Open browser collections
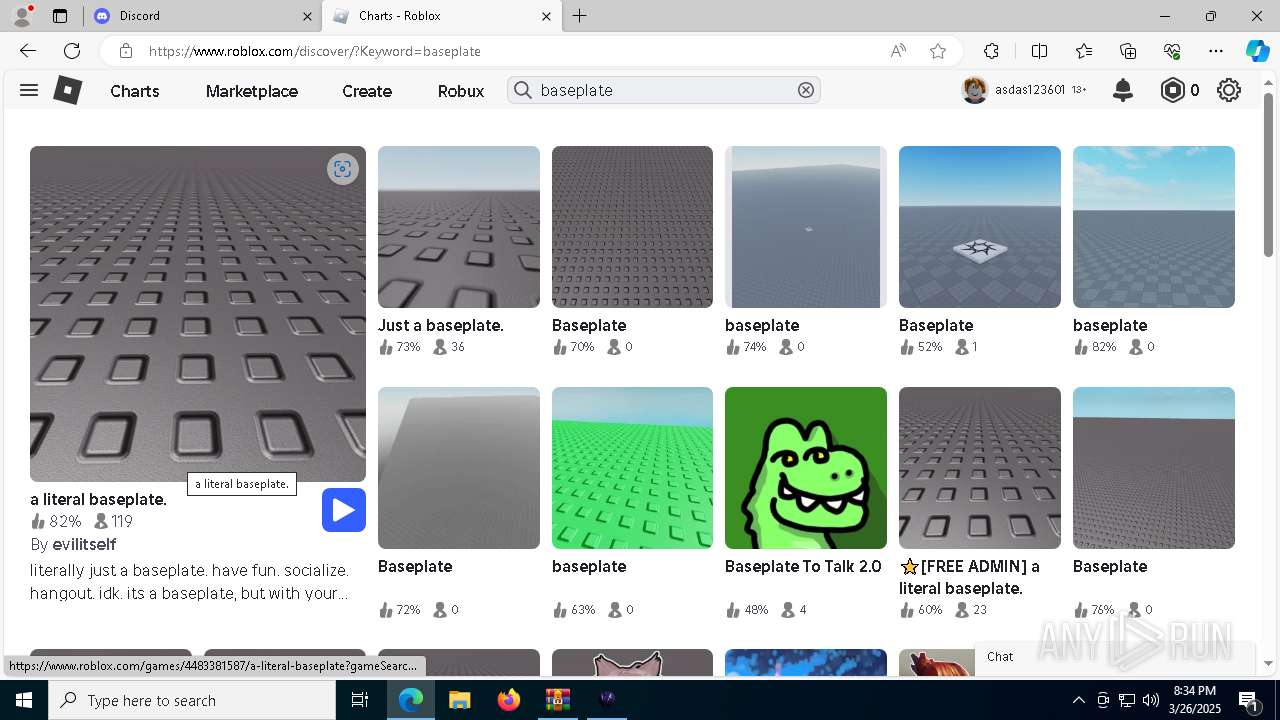The image size is (1280, 720). [x=1128, y=51]
